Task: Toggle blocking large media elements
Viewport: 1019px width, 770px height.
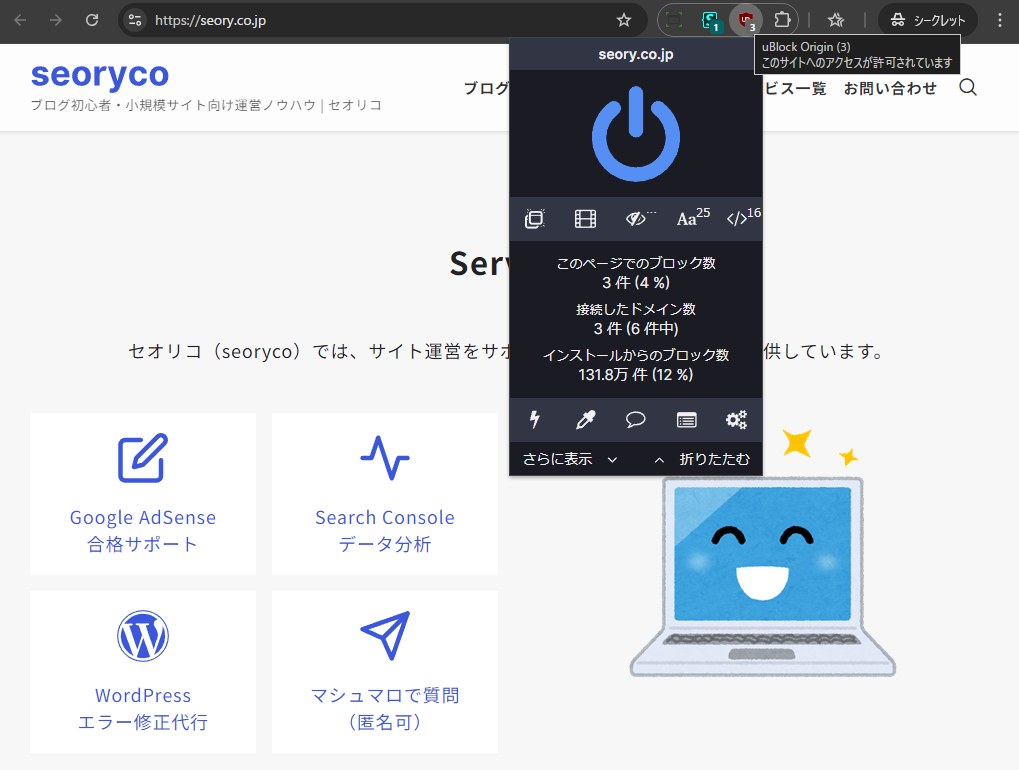Action: pyautogui.click(x=585, y=219)
